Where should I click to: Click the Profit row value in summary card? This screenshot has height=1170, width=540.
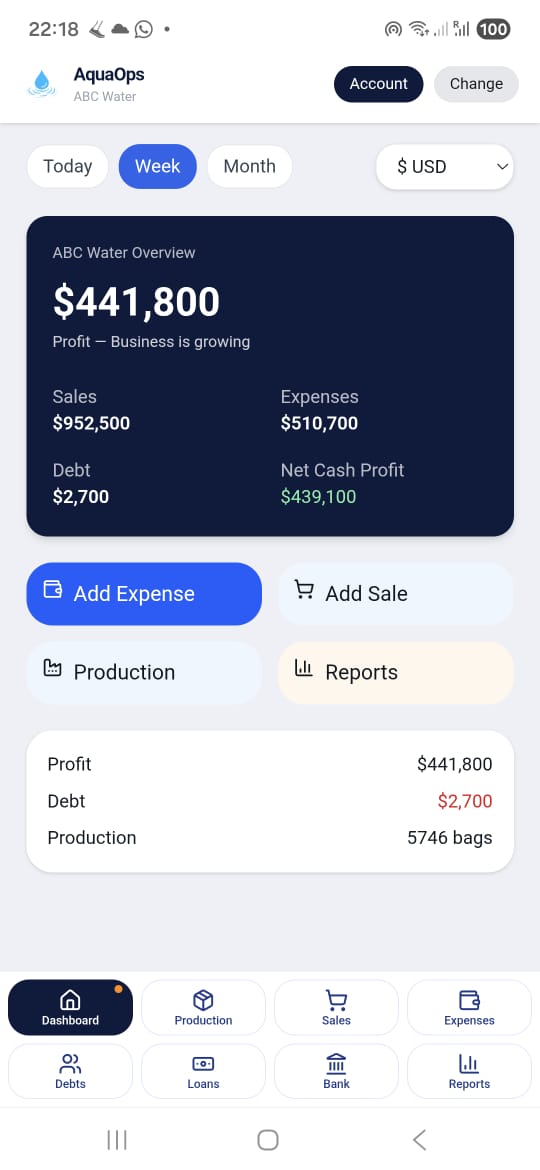(x=455, y=764)
